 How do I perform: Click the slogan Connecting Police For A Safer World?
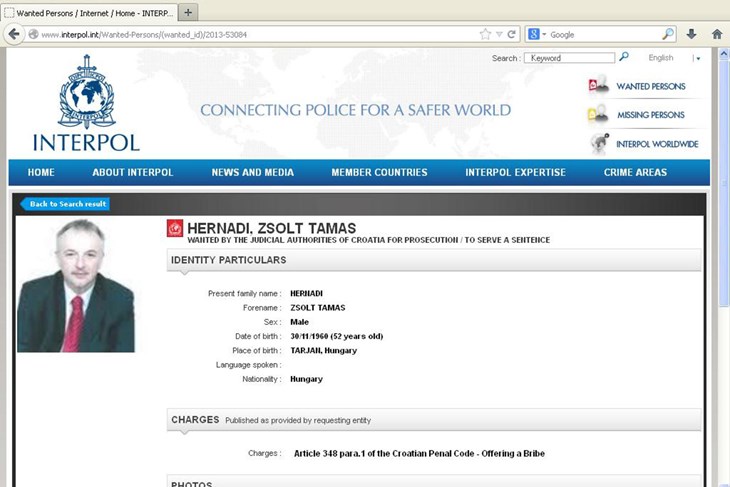coord(356,110)
